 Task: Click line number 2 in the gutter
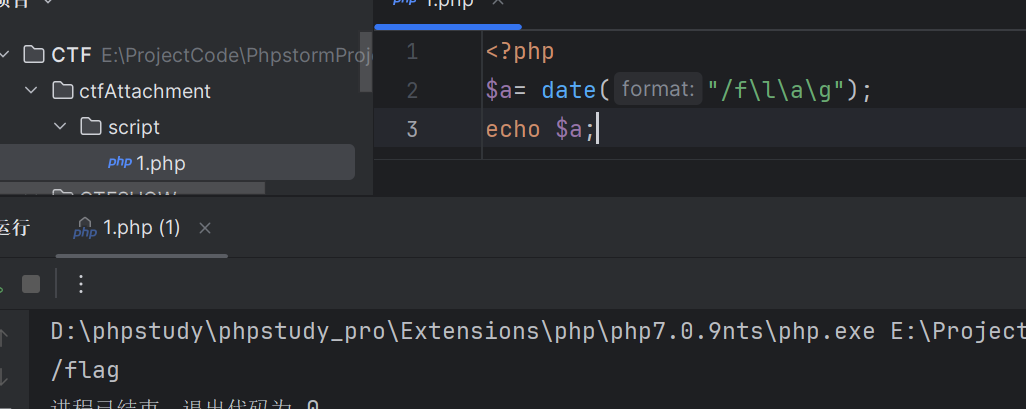pos(413,90)
